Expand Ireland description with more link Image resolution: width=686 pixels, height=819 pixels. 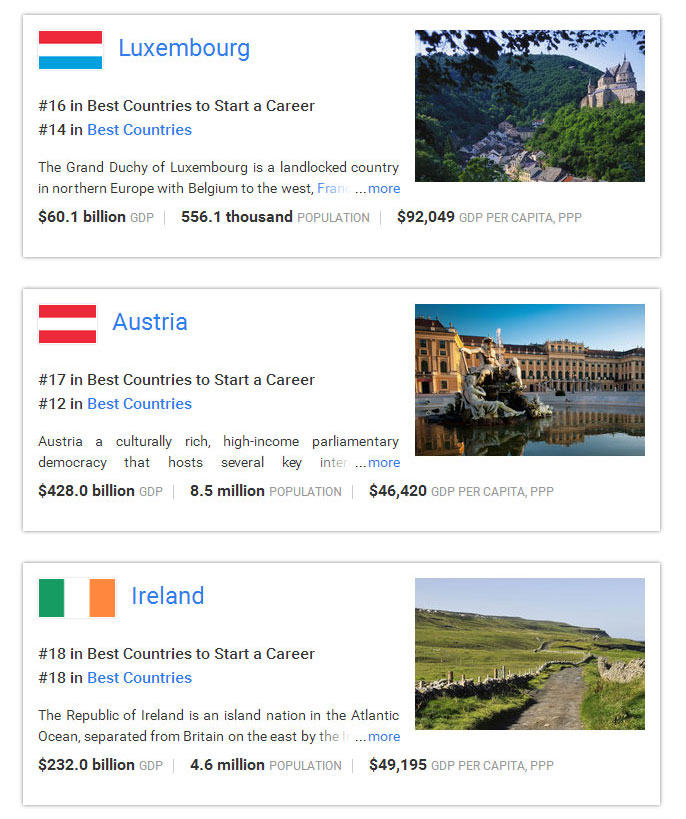383,736
